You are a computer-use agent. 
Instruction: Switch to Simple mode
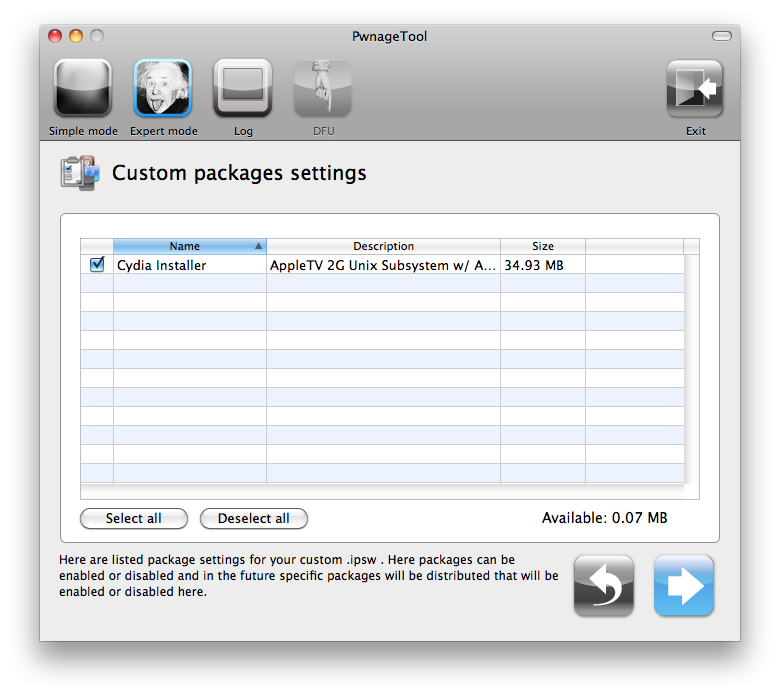pos(83,89)
